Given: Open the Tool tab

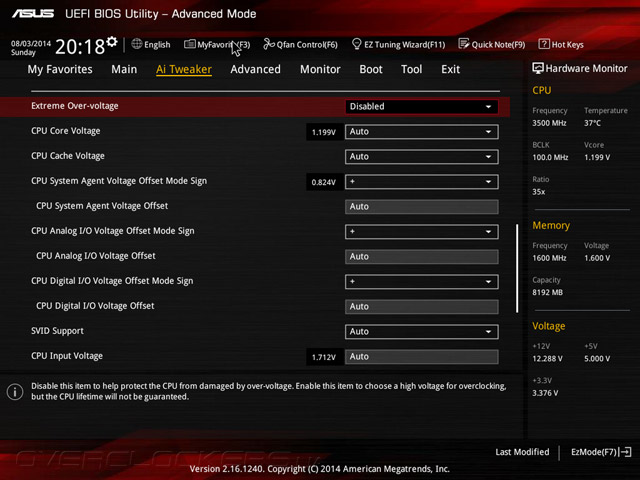Looking at the screenshot, I should click(411, 69).
